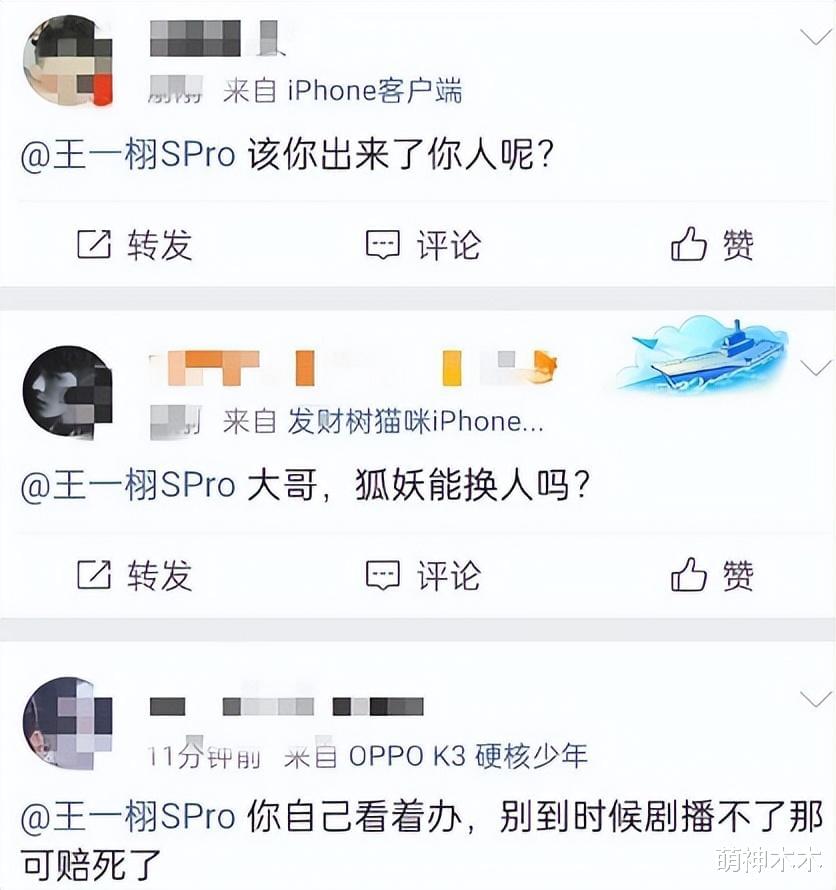Open third poster's avatar
The image size is (836, 890).
coord(67,723)
